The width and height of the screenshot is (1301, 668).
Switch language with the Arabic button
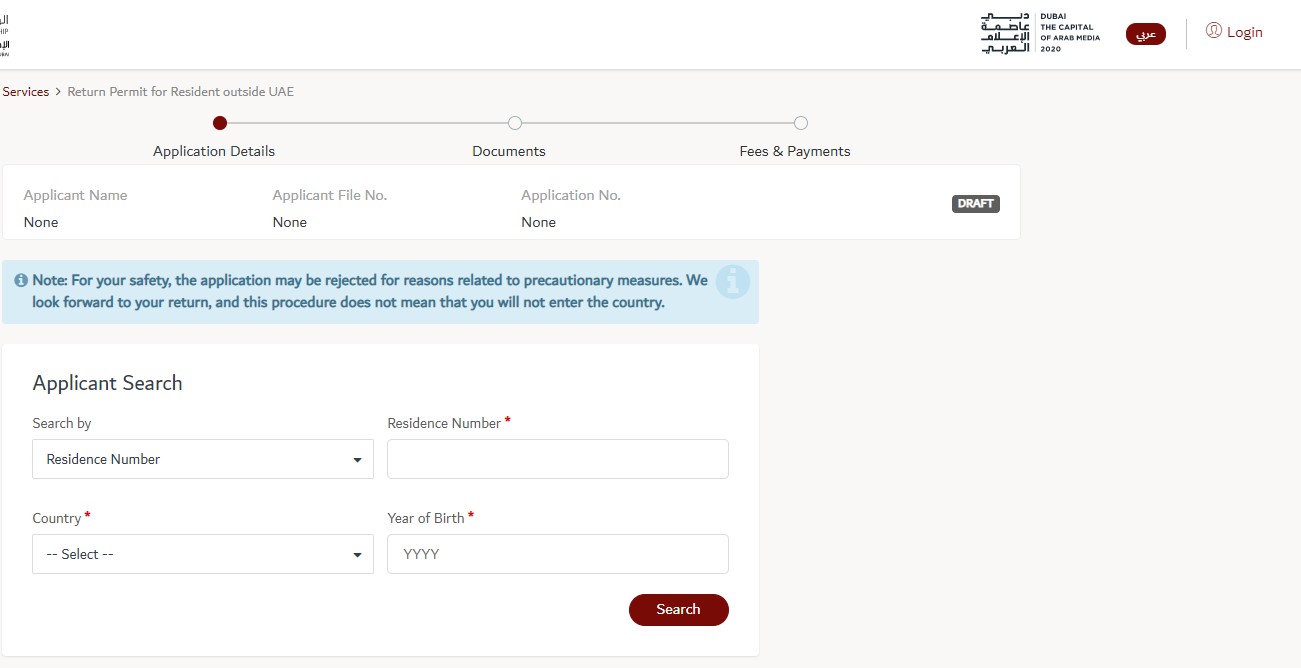(1146, 34)
